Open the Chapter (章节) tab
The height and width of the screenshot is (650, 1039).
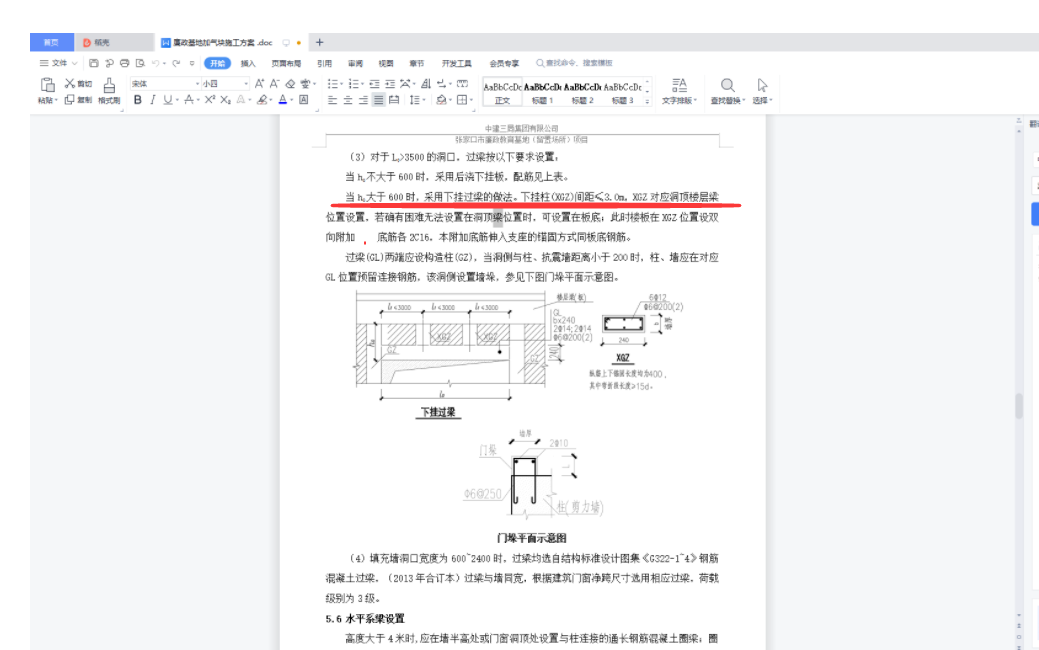(416, 64)
